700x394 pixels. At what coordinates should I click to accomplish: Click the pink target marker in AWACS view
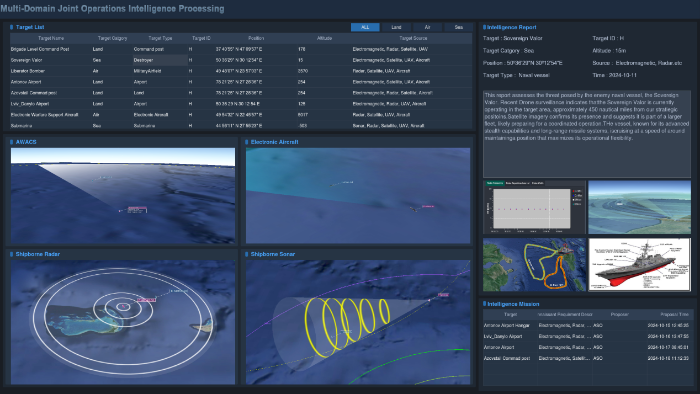pos(137,209)
